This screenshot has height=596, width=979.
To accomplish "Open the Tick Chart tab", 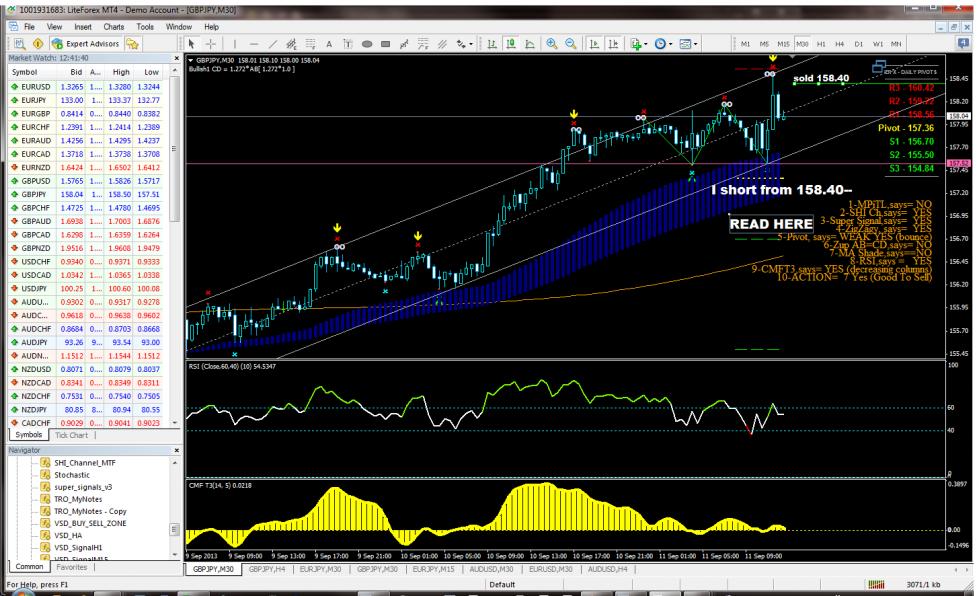I will [x=73, y=435].
